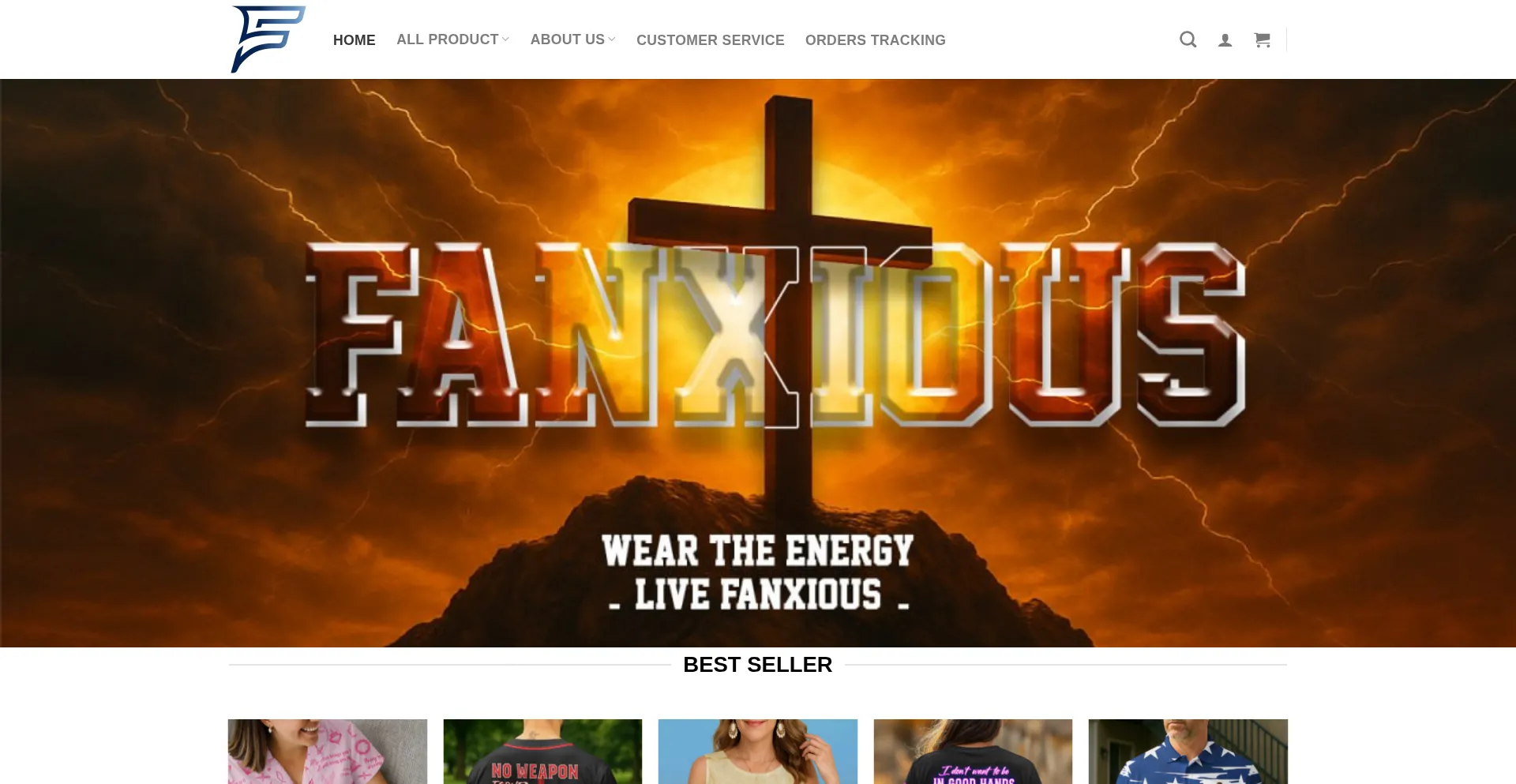Click the user account icon
Screen dimensions: 1516x784
point(1225,40)
